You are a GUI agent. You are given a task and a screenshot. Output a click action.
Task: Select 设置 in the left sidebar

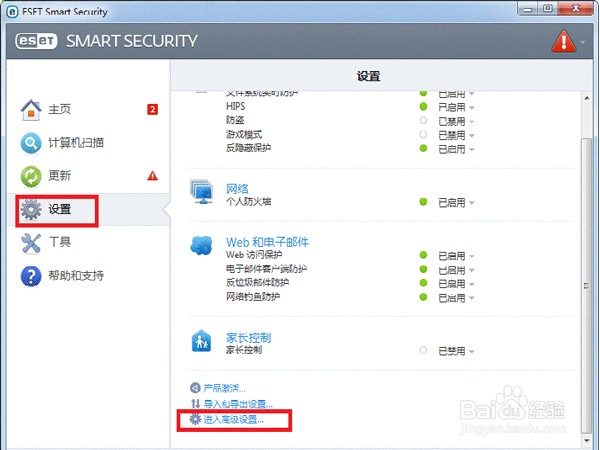point(60,210)
